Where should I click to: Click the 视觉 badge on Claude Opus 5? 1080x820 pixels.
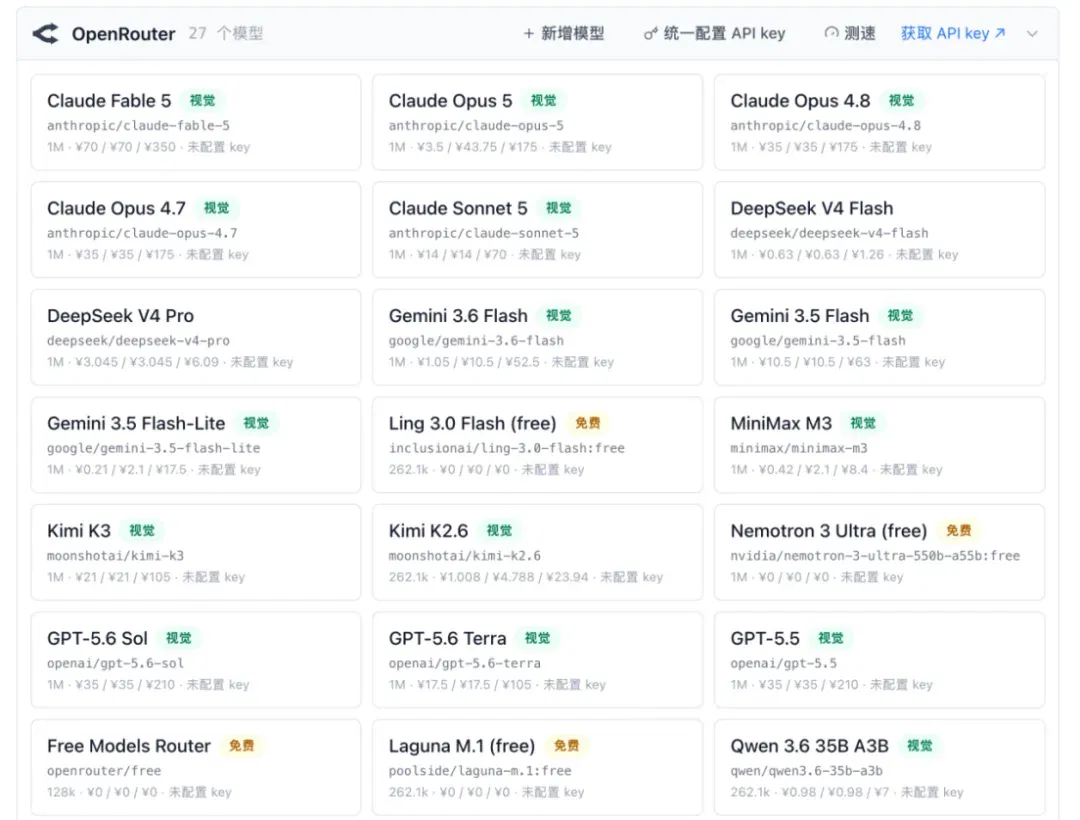[543, 101]
